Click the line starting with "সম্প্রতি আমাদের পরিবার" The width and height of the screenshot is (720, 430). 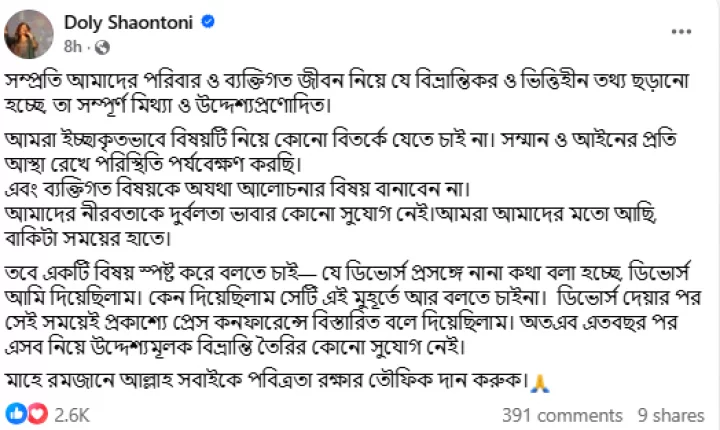[350, 80]
